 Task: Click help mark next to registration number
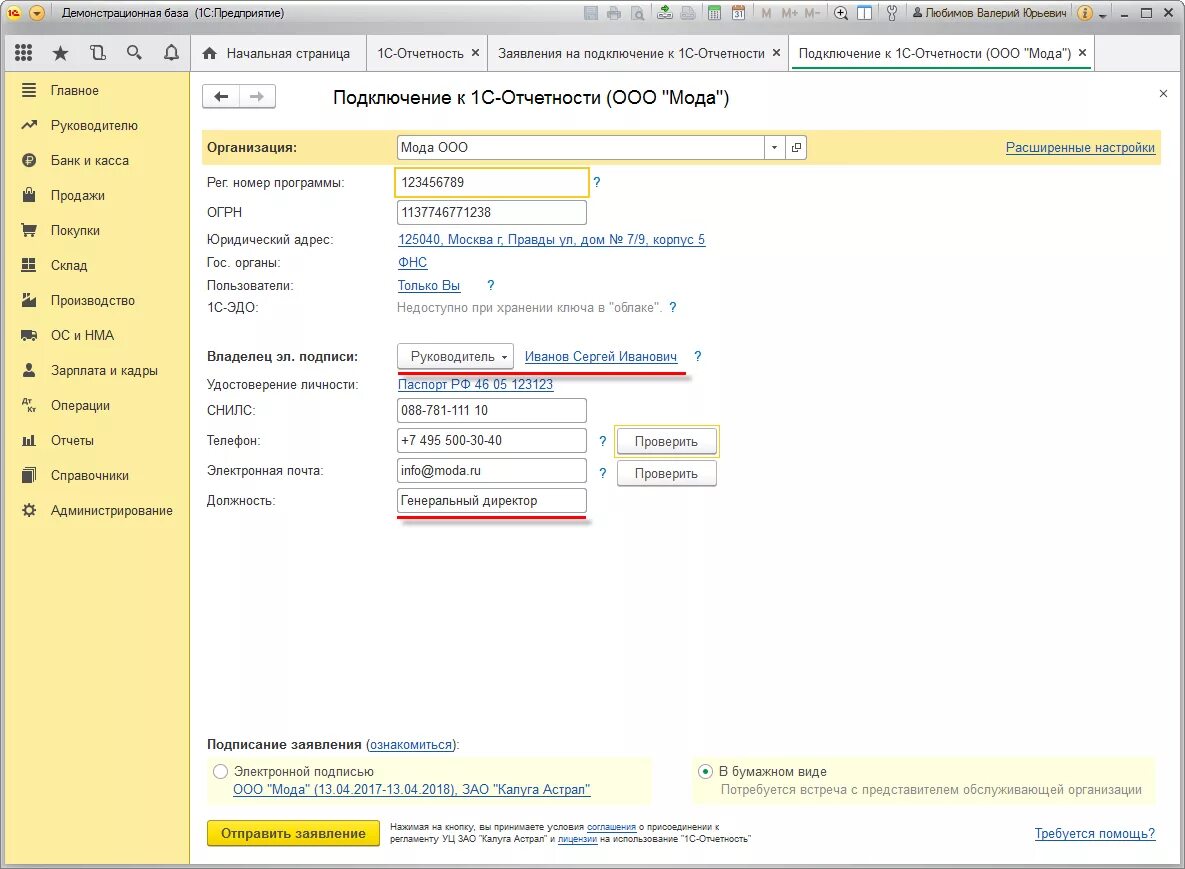point(597,182)
